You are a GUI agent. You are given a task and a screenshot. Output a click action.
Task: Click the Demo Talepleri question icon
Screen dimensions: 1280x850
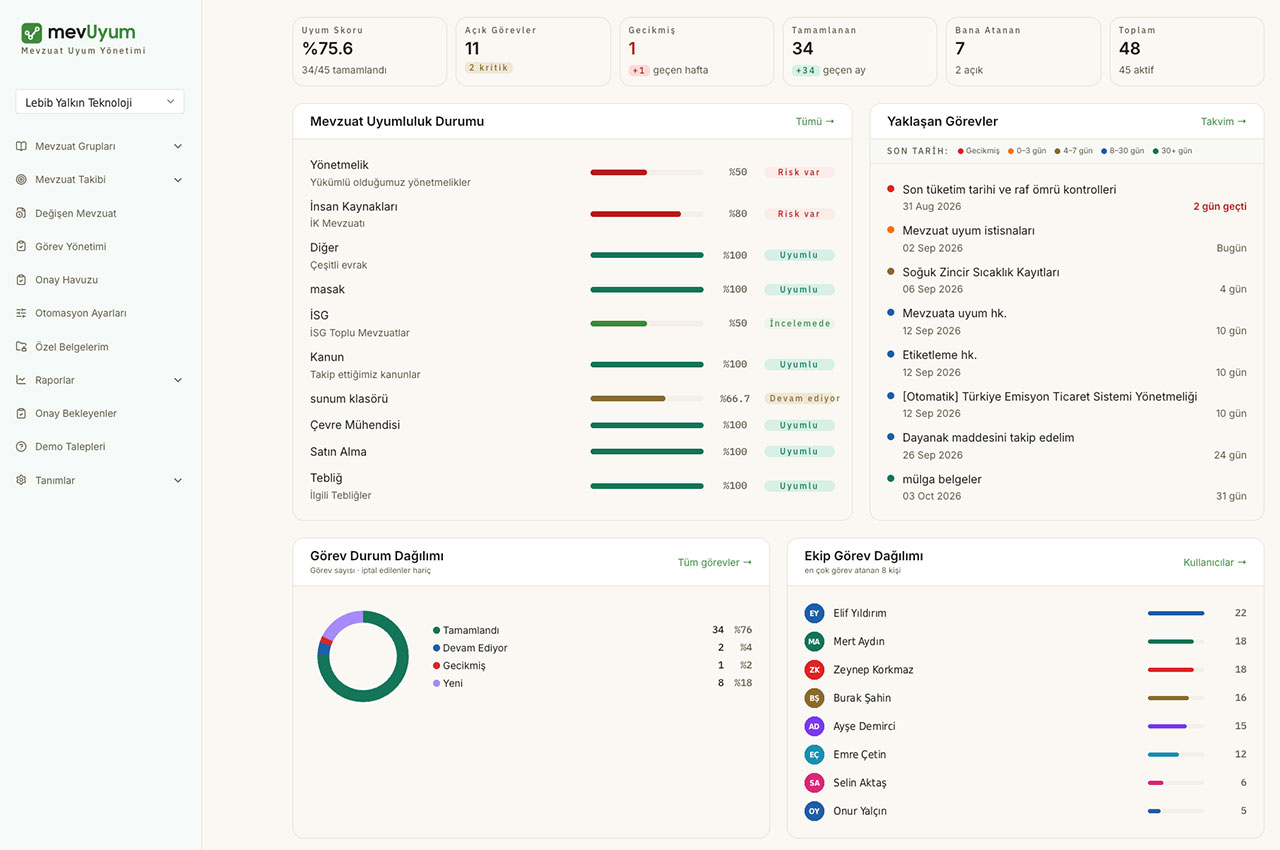click(21, 447)
